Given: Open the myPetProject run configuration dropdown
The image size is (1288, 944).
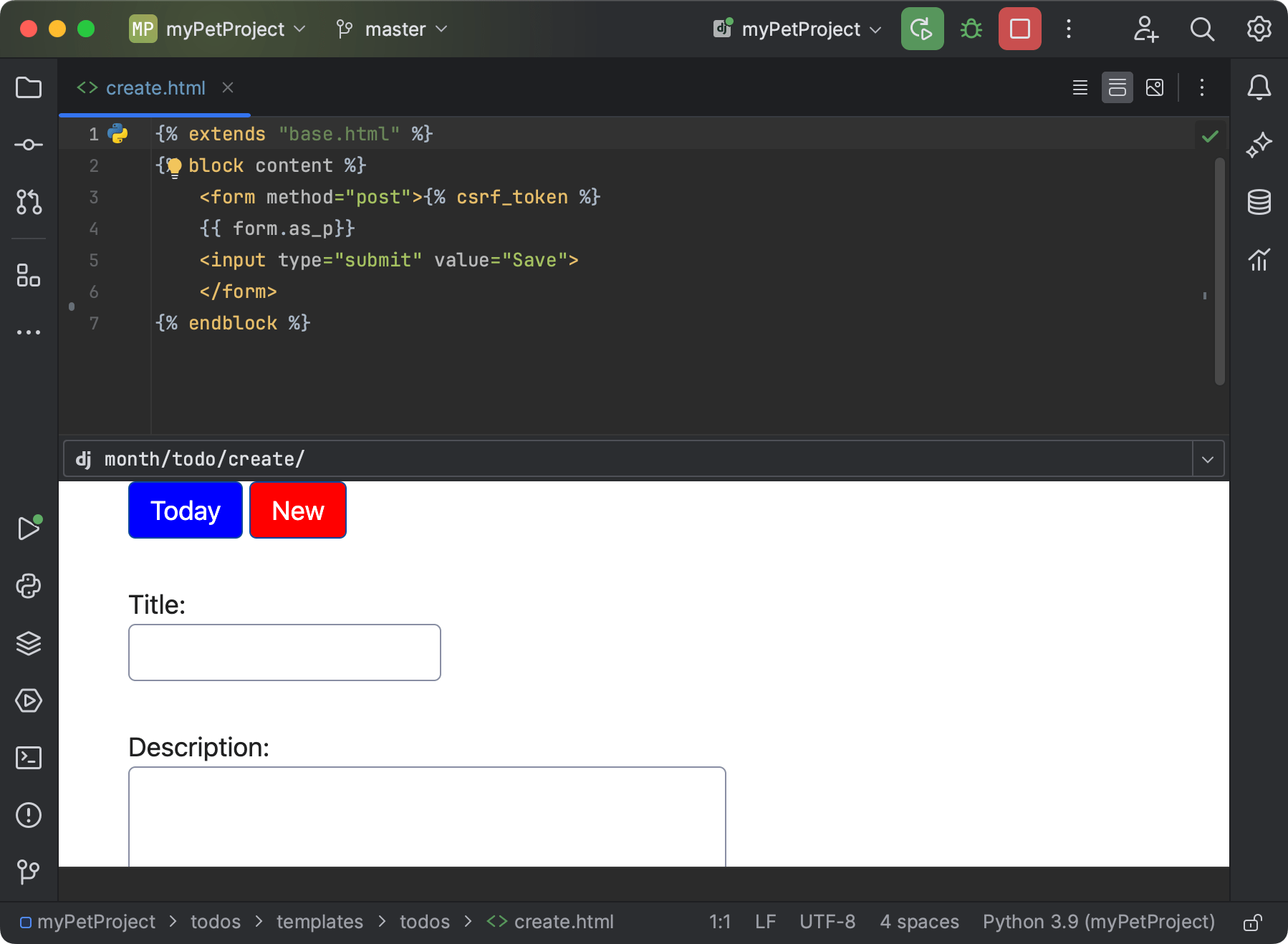Looking at the screenshot, I should (797, 29).
